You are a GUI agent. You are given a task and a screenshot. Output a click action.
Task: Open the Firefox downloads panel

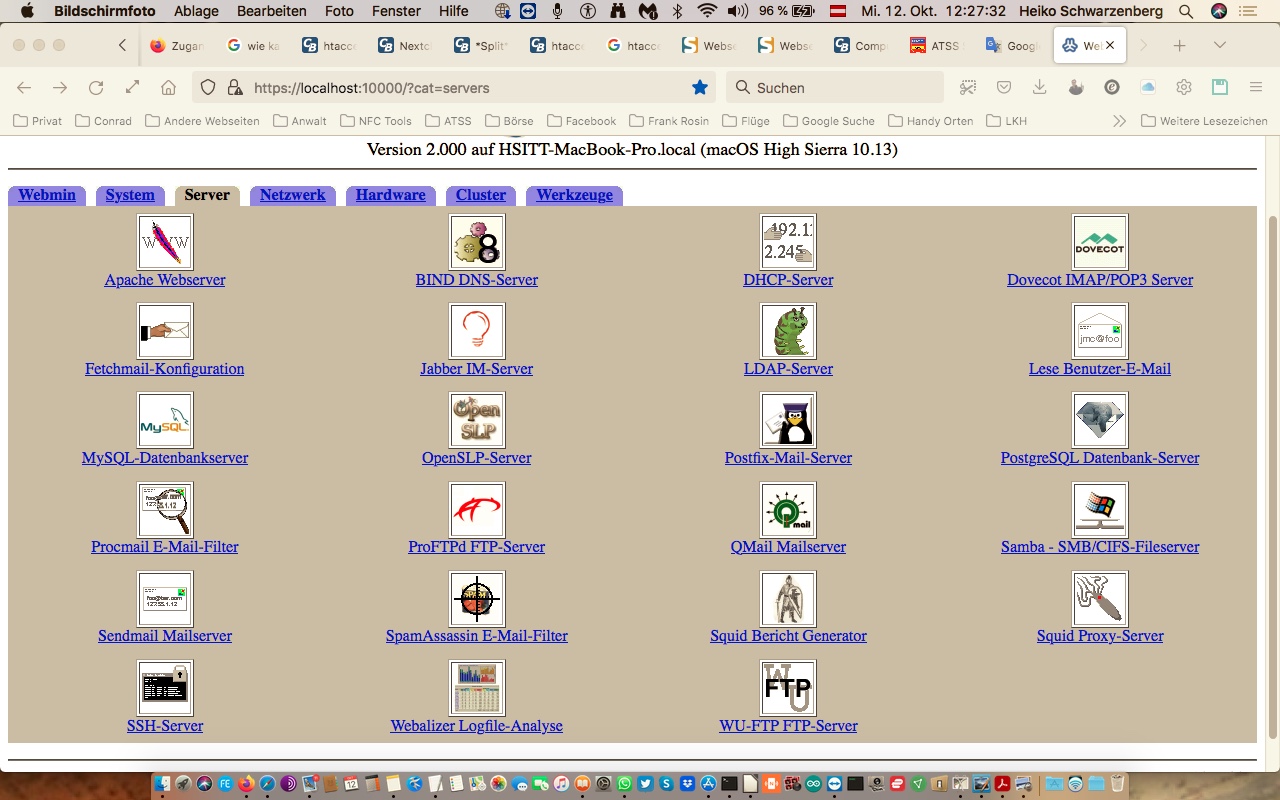click(x=1040, y=88)
